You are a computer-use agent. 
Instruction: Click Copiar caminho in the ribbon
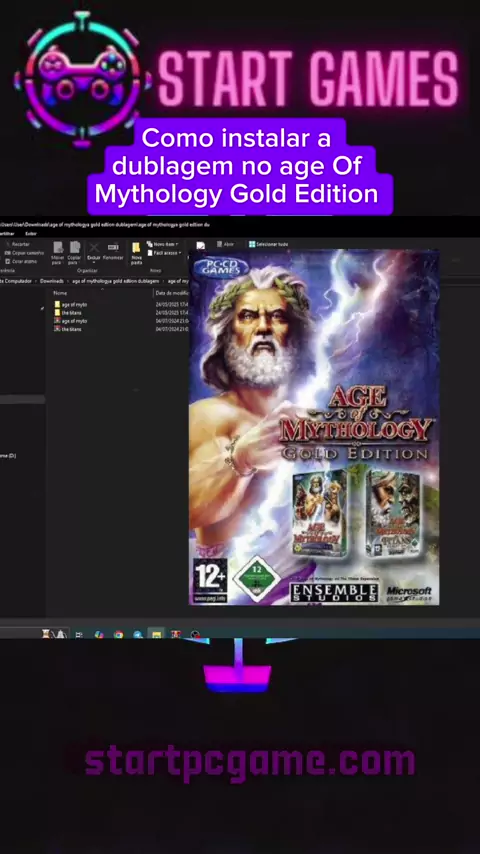tap(24, 253)
